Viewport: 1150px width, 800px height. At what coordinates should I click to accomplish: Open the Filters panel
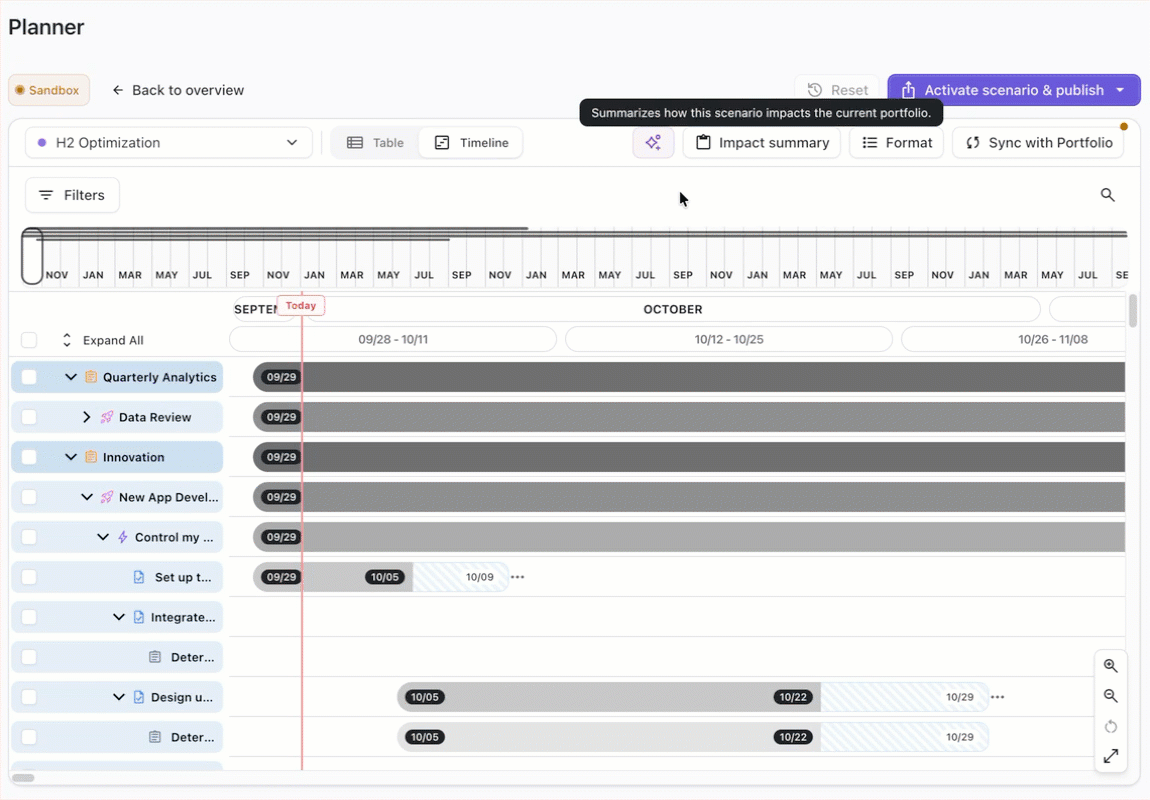coord(72,195)
